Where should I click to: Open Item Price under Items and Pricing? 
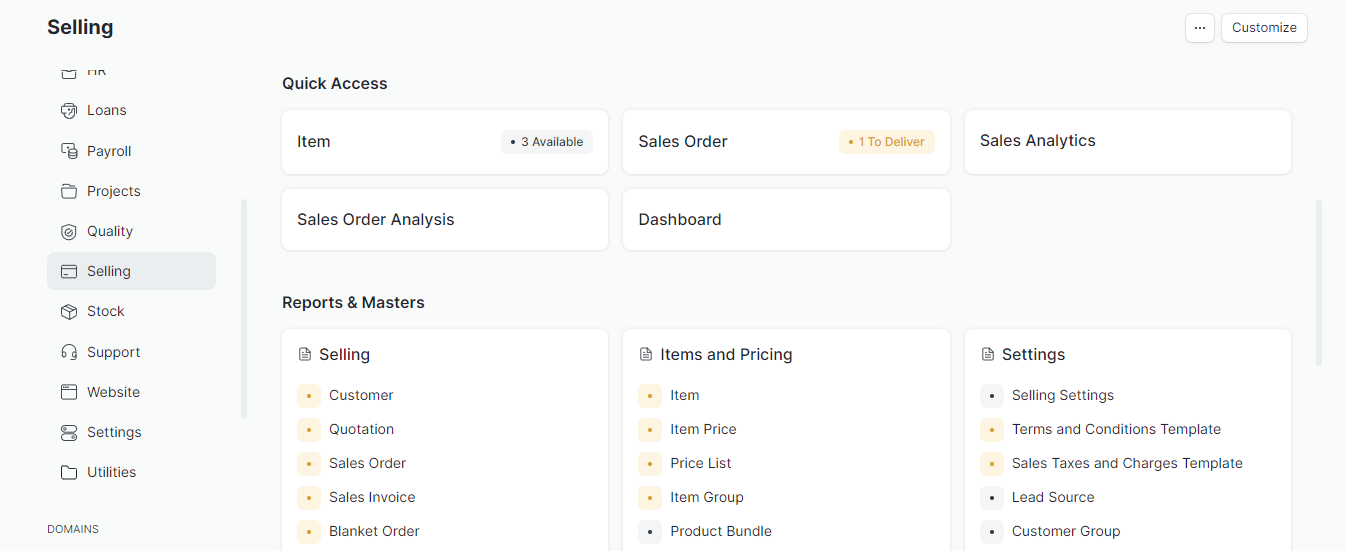[x=703, y=429]
